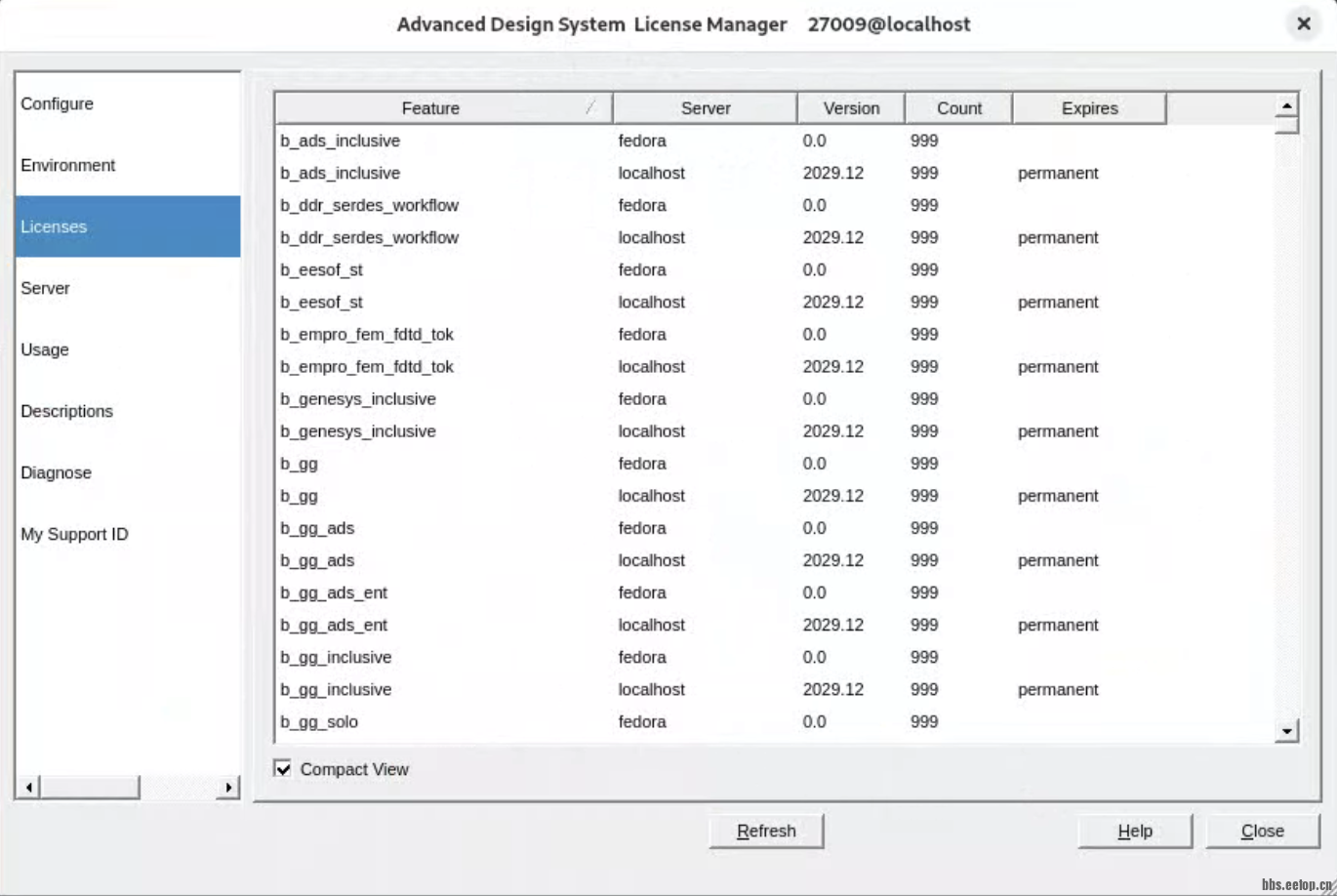Select the Licenses sidebar entry
The image size is (1337, 896).
[x=53, y=226]
